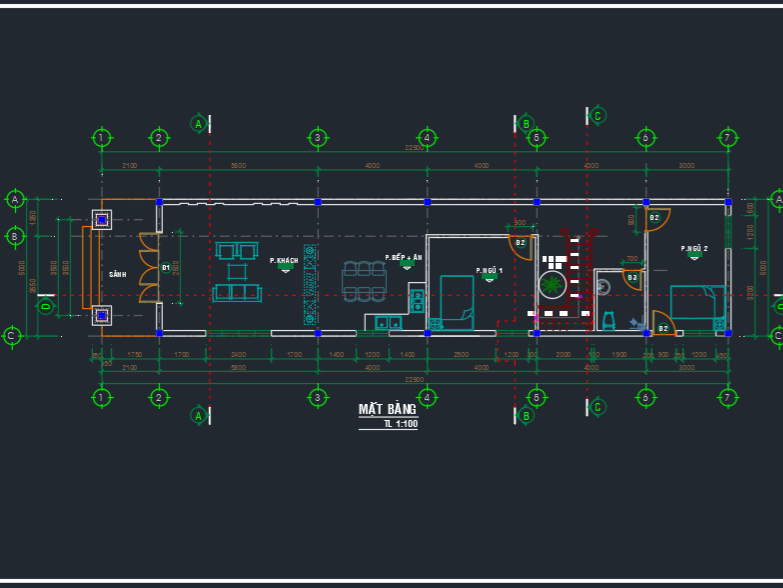Click the TL 1:100 scale text
The image size is (783, 588).
coord(400,424)
